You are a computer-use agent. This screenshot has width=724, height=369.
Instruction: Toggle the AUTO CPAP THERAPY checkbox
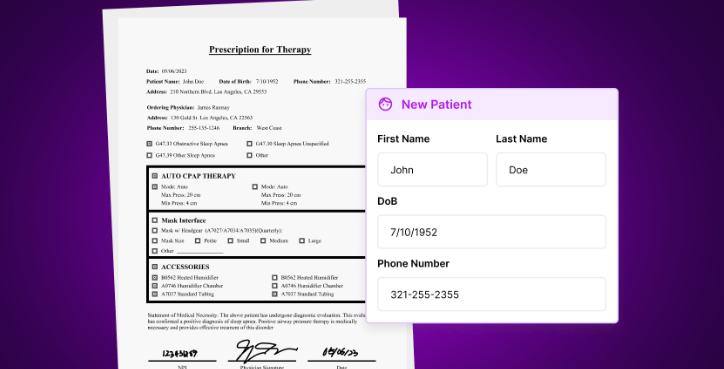click(155, 176)
